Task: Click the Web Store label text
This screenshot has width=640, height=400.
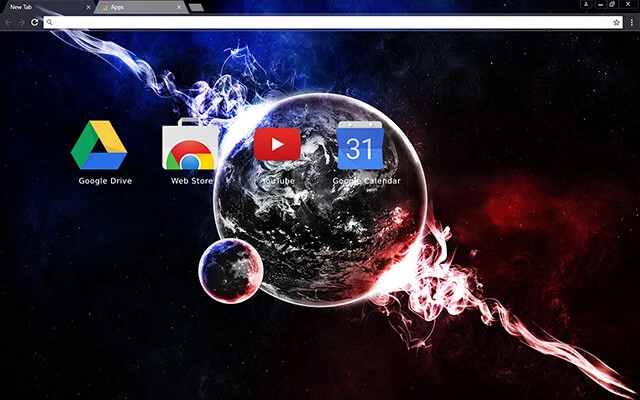Action: 192,181
